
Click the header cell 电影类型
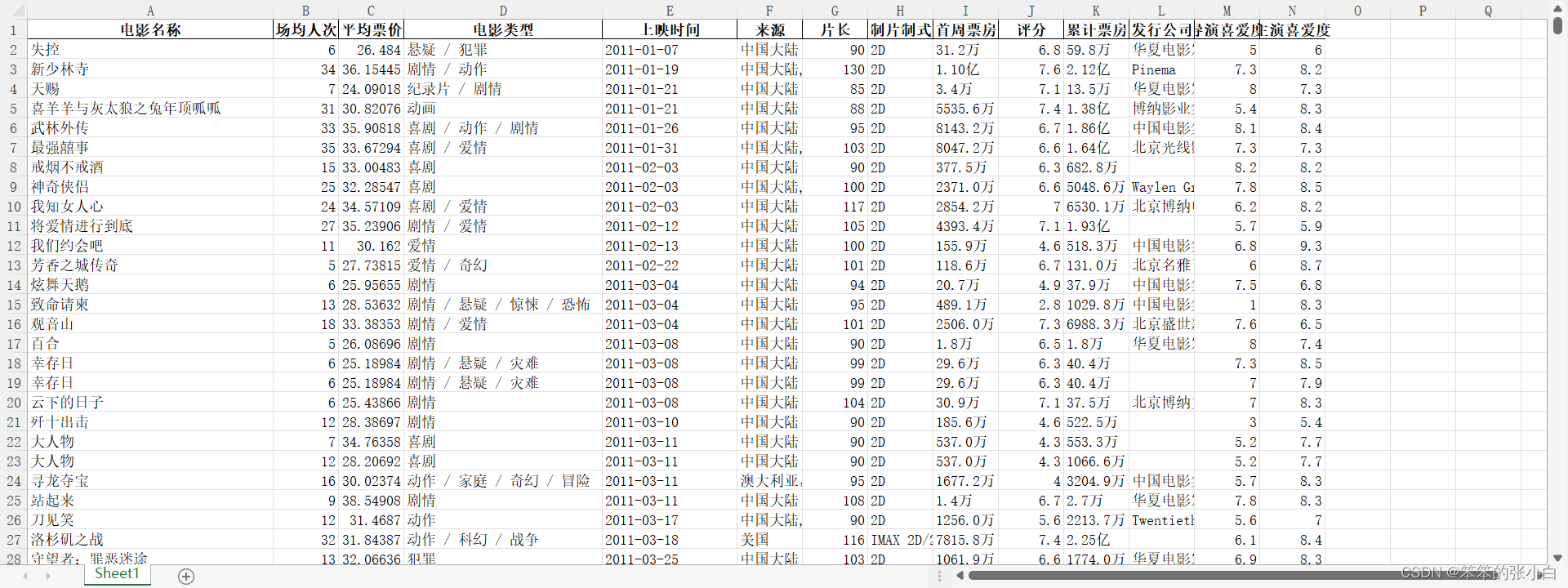coord(503,30)
